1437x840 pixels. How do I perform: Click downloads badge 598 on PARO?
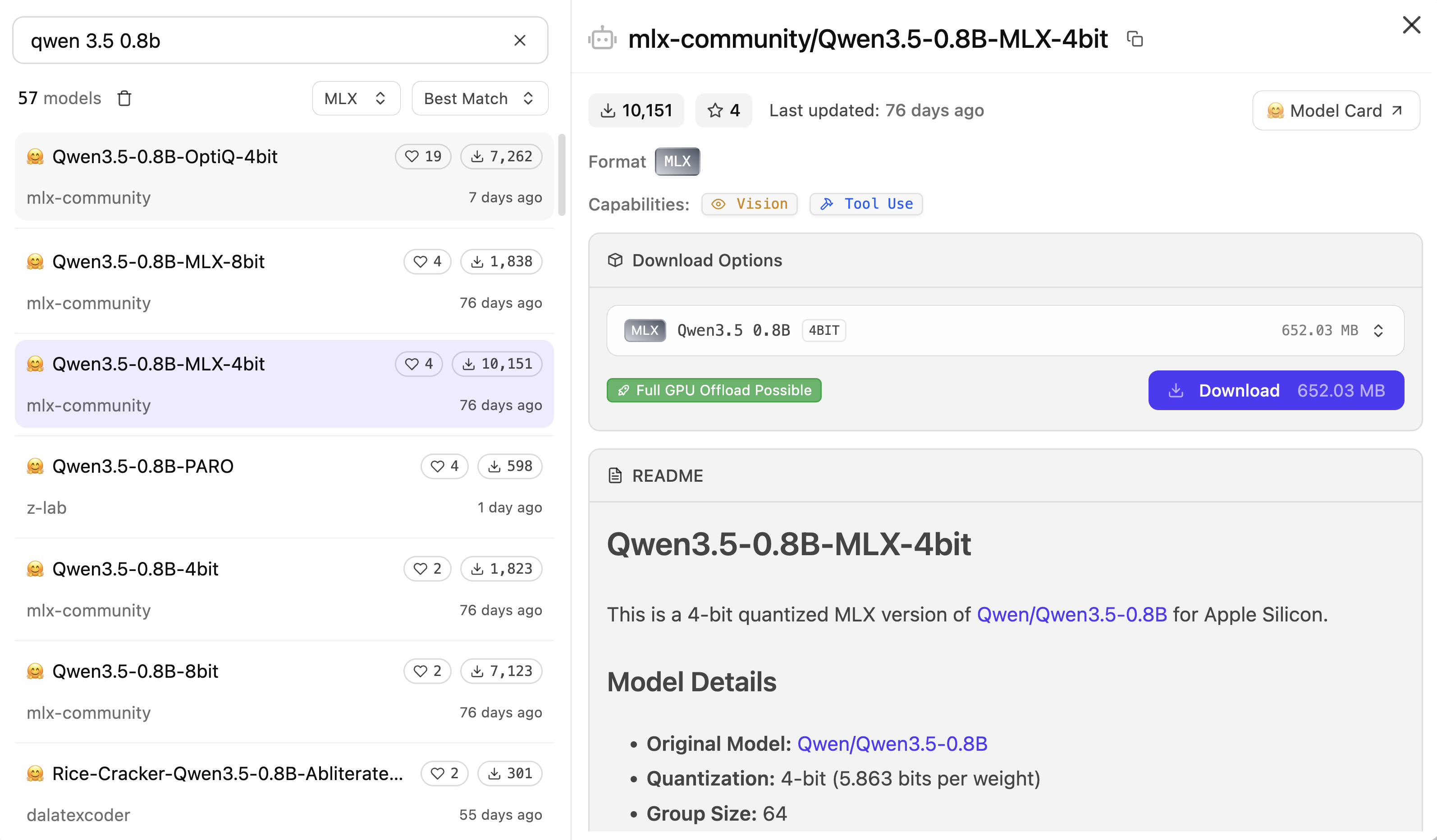point(510,466)
